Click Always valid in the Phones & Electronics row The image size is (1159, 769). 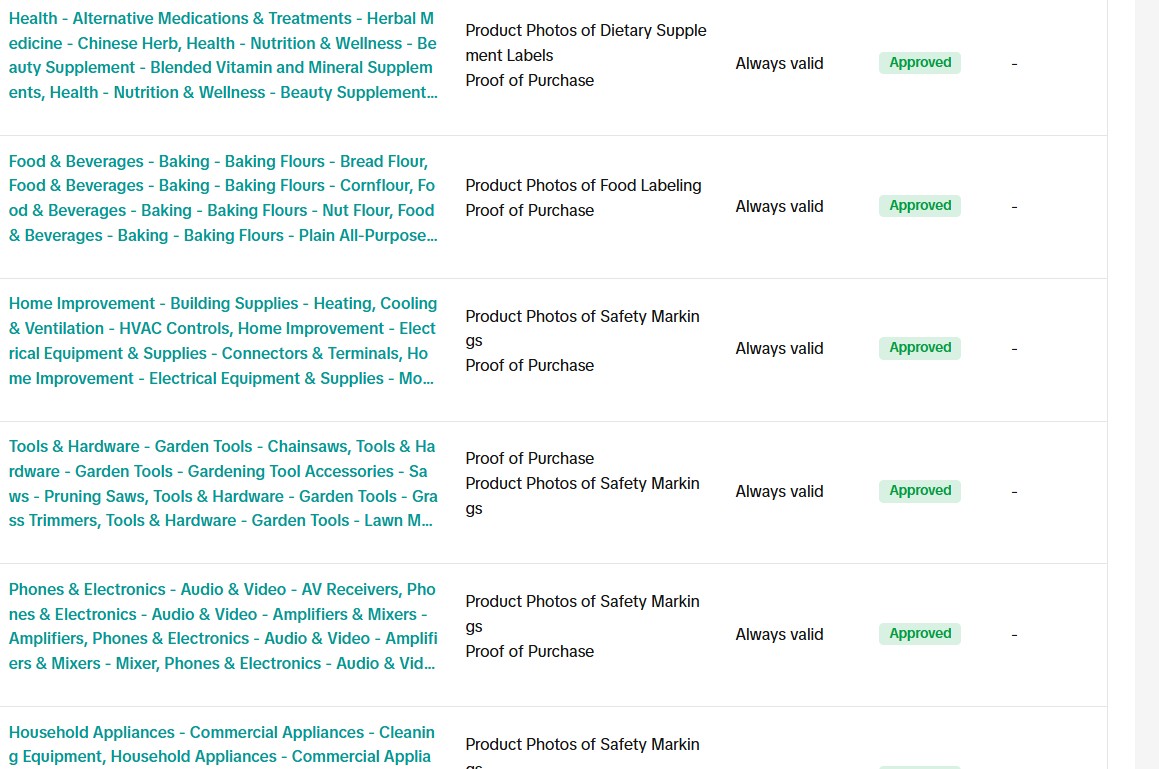pyautogui.click(x=779, y=635)
